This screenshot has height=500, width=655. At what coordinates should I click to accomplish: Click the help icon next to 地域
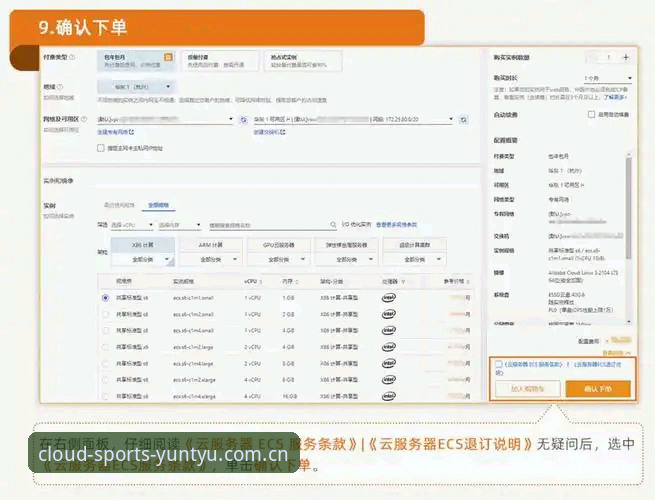(x=60, y=87)
